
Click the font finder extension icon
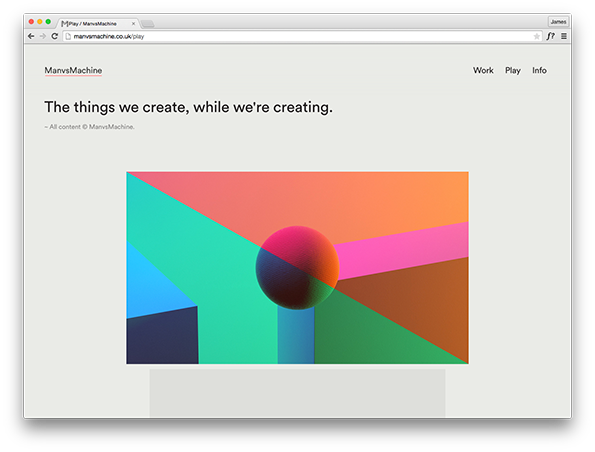click(x=550, y=36)
